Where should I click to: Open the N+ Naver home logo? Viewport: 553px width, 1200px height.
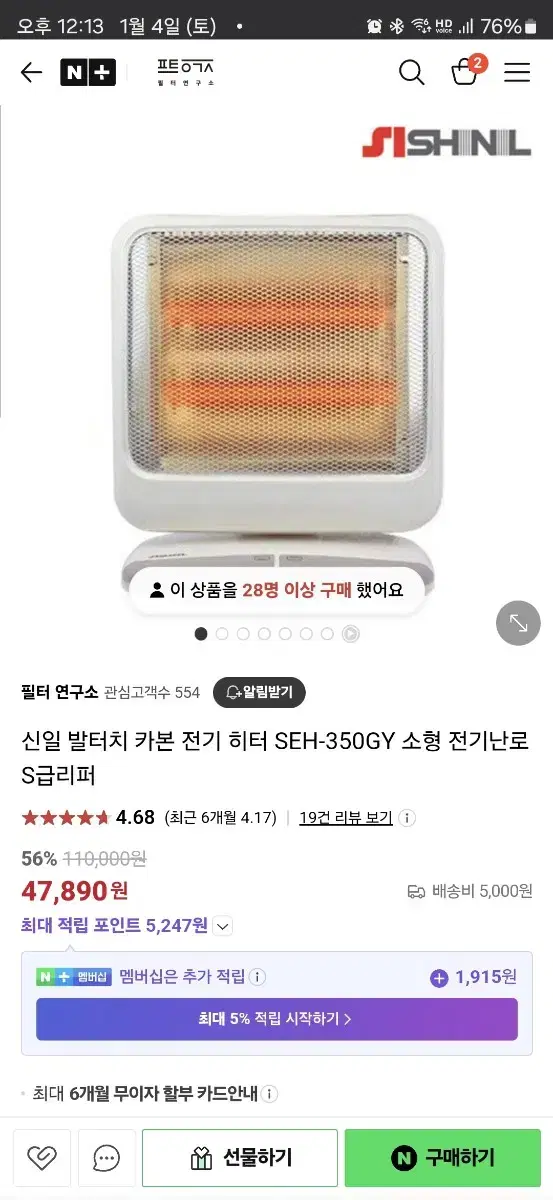click(88, 72)
